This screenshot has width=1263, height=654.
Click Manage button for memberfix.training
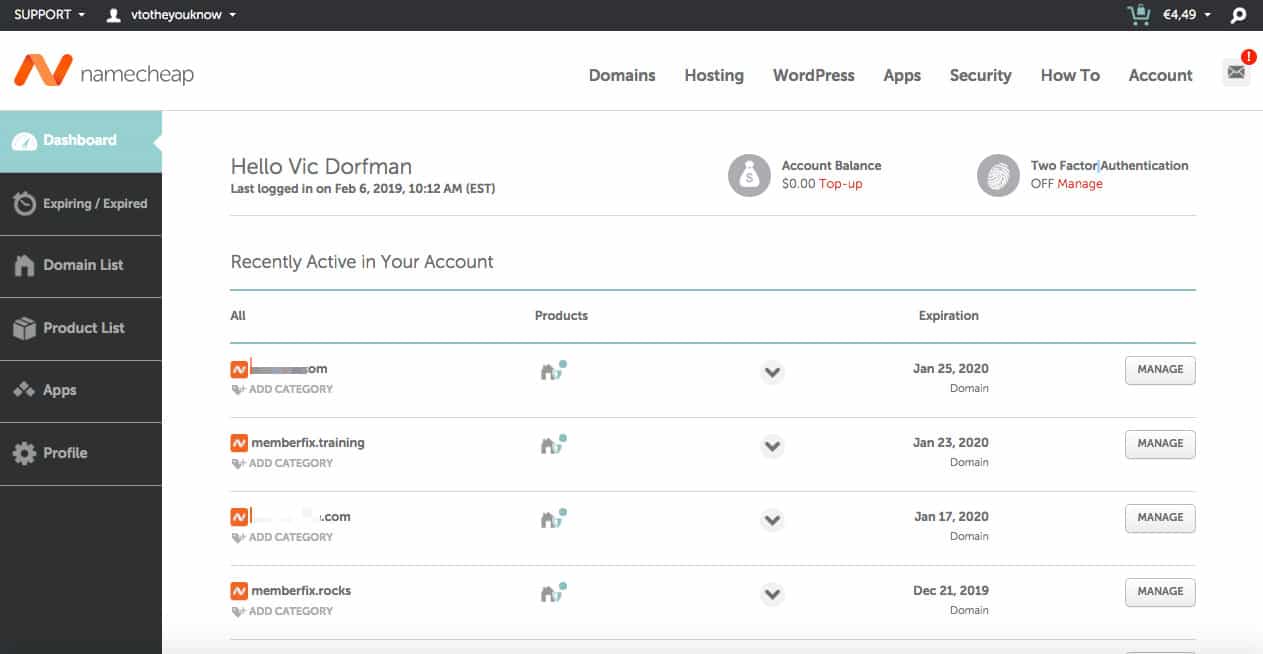point(1160,443)
